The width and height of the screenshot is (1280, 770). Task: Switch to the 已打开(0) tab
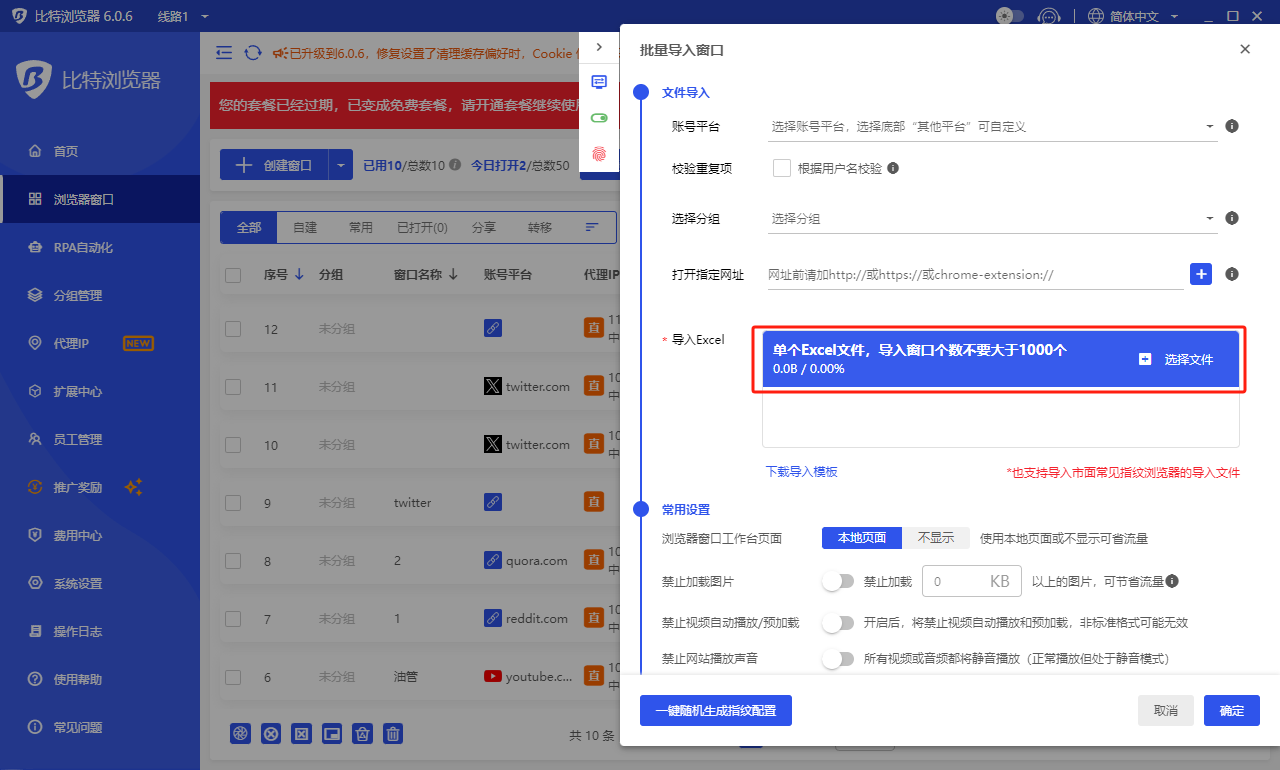422,228
